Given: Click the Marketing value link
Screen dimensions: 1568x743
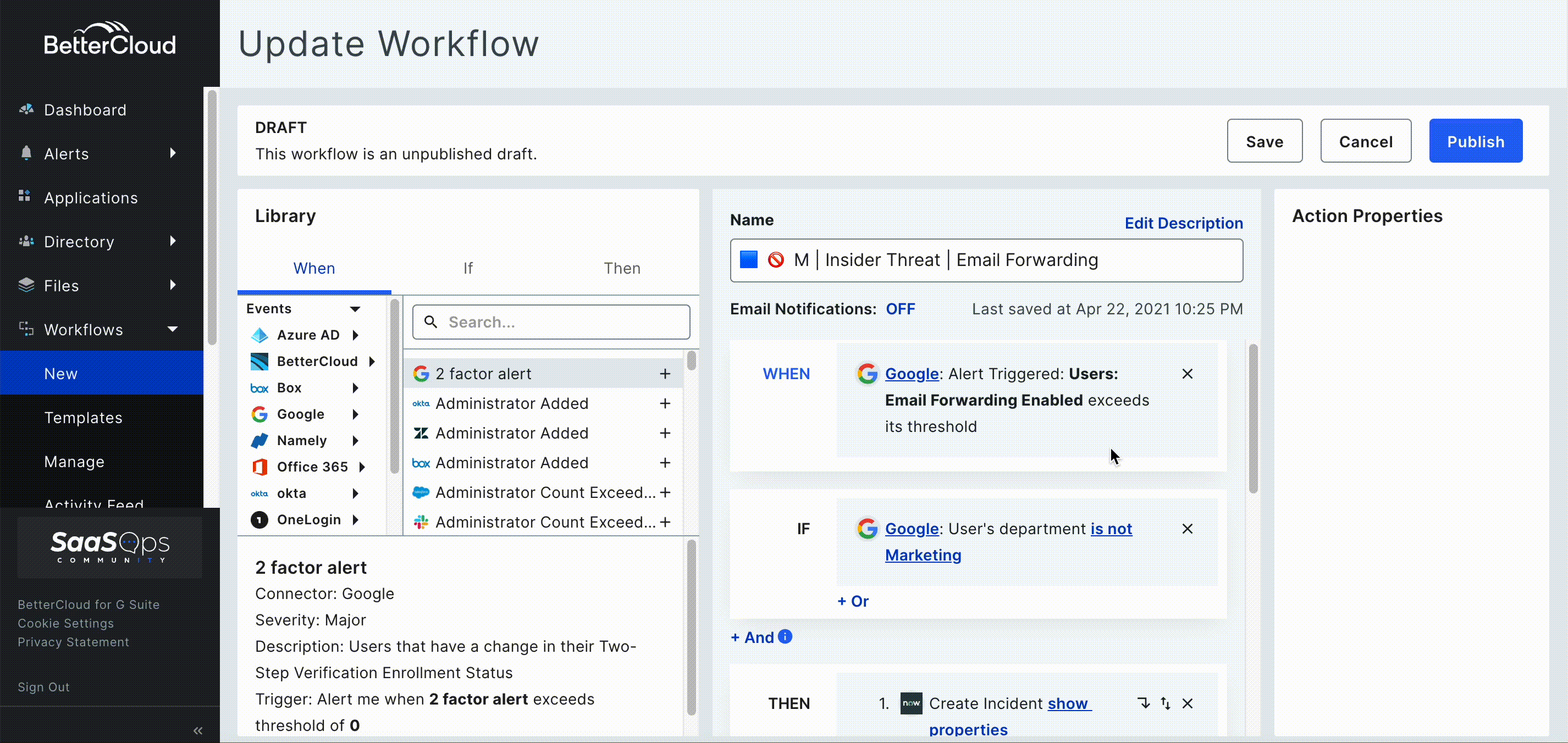Looking at the screenshot, I should [923, 555].
